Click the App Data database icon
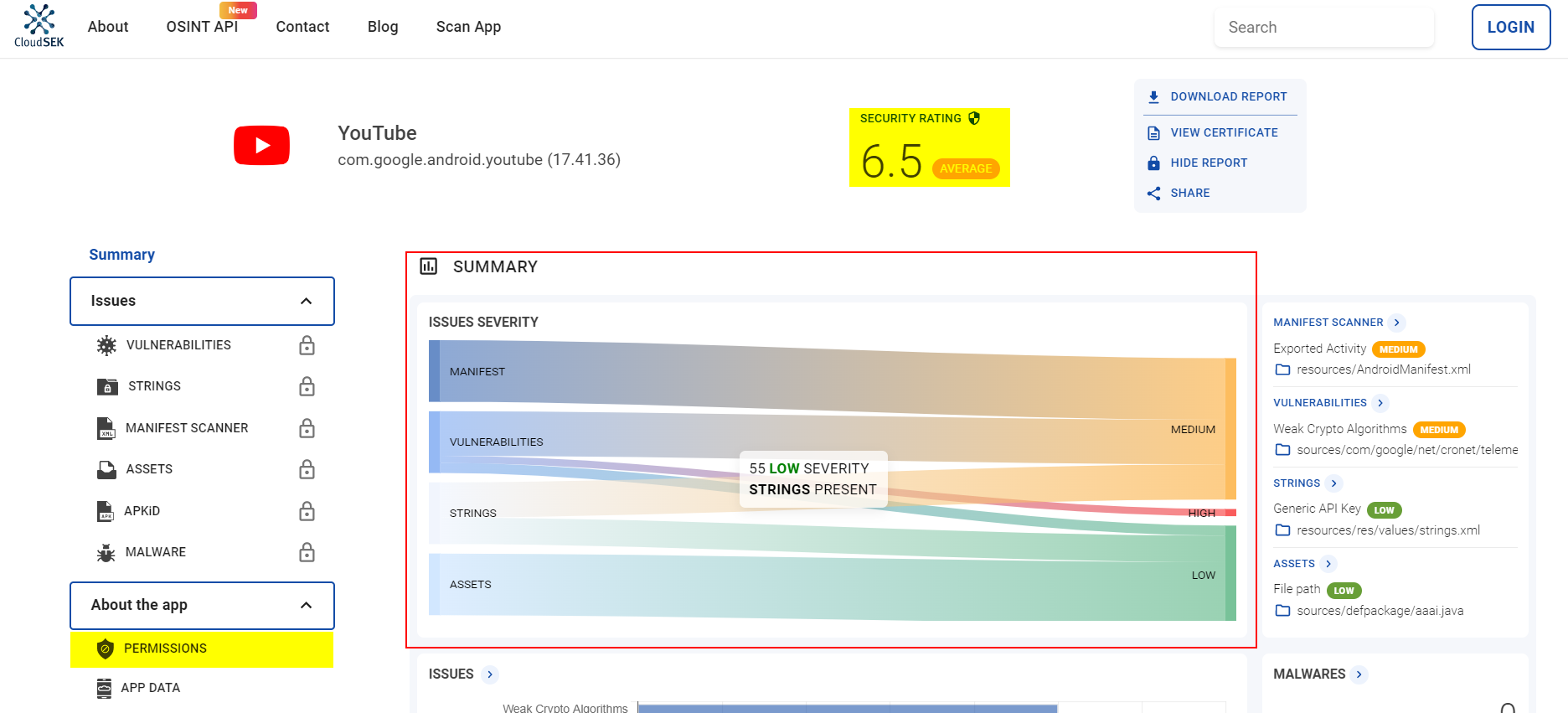The height and width of the screenshot is (713, 1568). tap(104, 688)
